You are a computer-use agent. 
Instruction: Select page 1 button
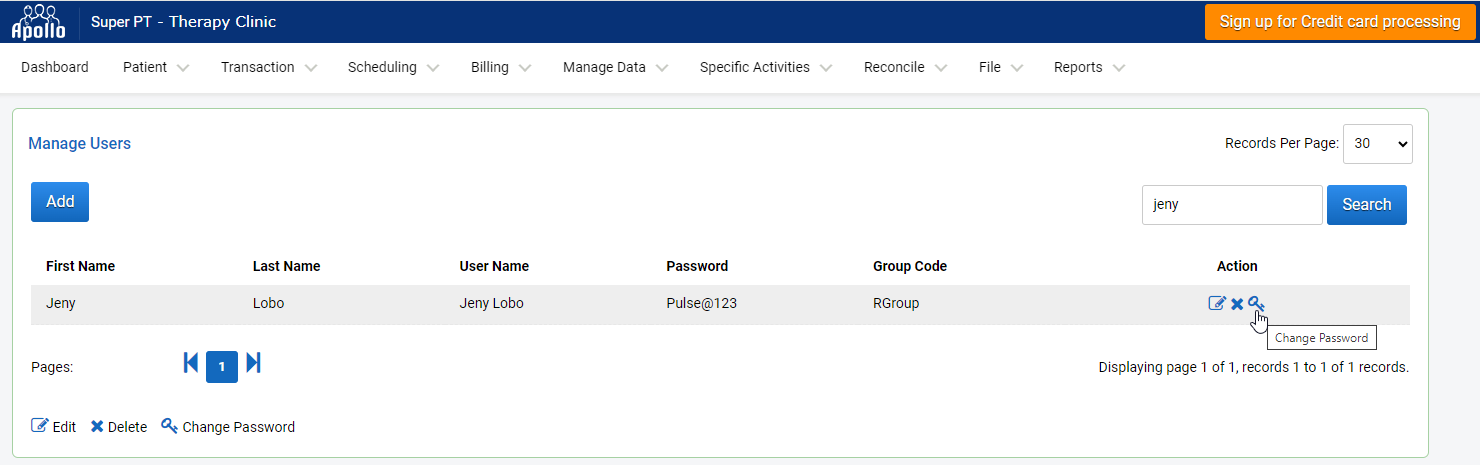tap(222, 367)
